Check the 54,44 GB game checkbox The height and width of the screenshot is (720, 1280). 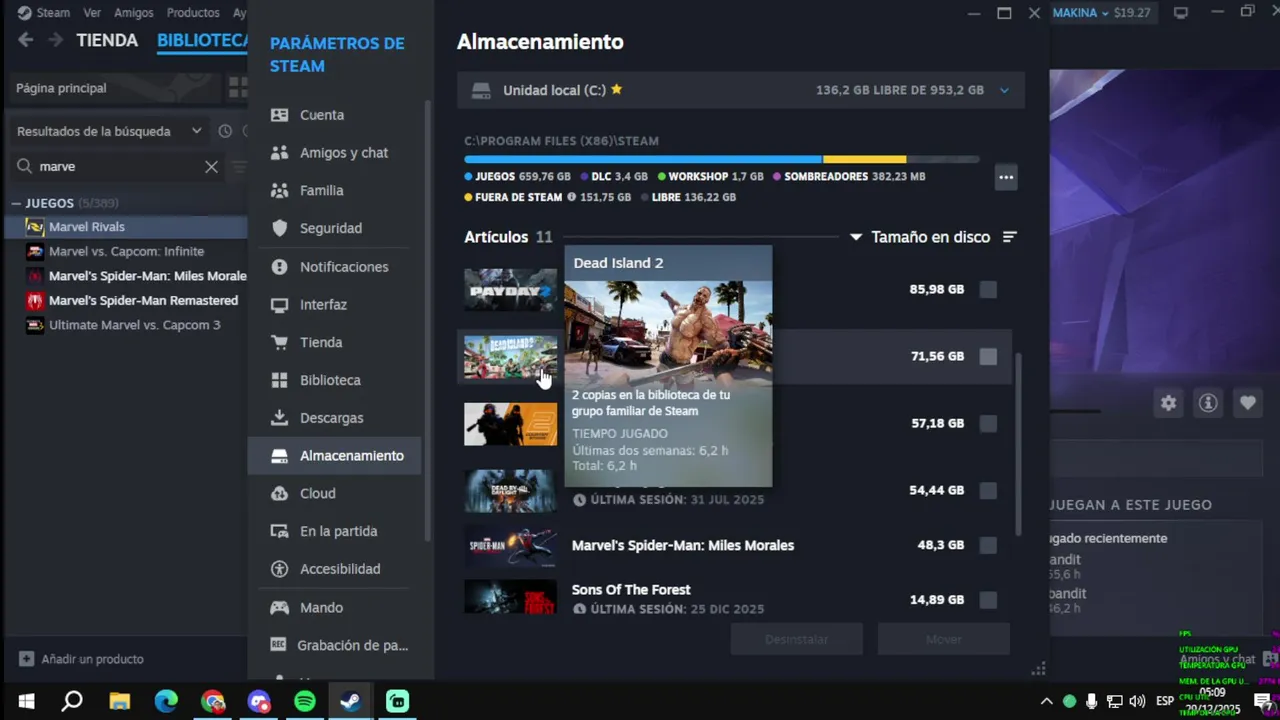(988, 491)
